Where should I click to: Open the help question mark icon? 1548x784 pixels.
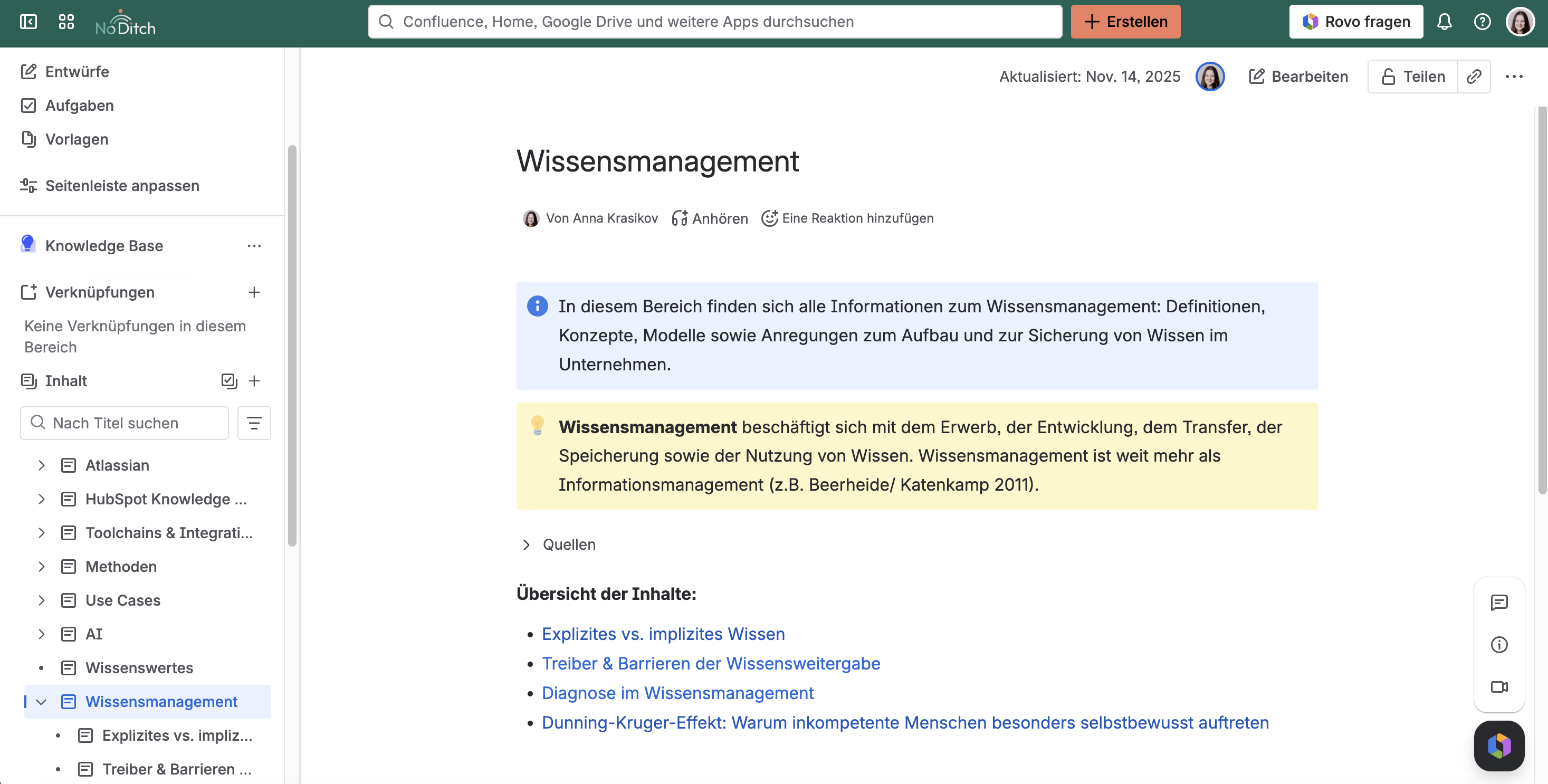pos(1482,22)
